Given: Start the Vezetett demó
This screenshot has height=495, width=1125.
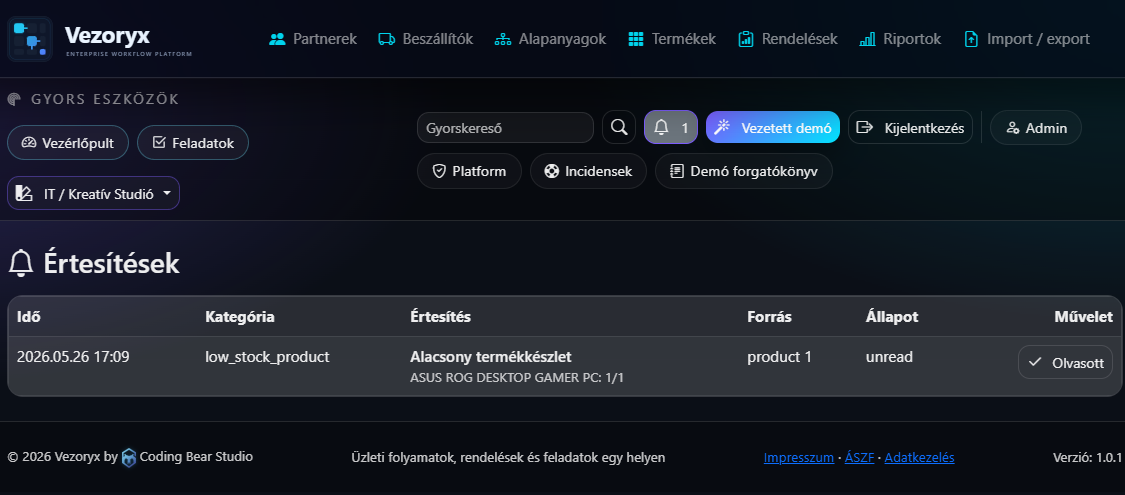Looking at the screenshot, I should click(x=773, y=128).
